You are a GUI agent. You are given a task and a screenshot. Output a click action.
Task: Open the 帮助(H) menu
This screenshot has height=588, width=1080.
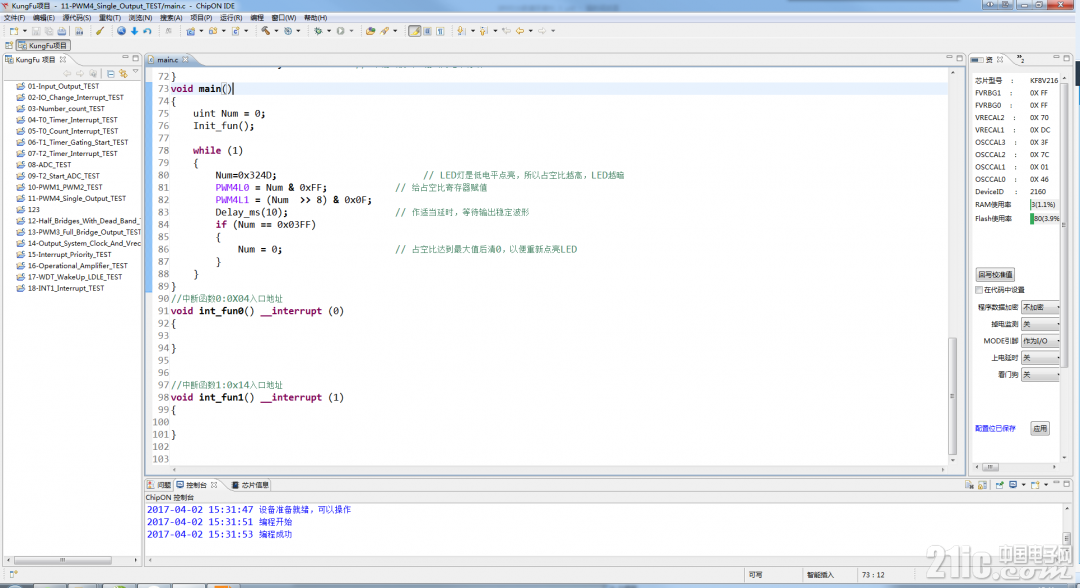click(315, 18)
